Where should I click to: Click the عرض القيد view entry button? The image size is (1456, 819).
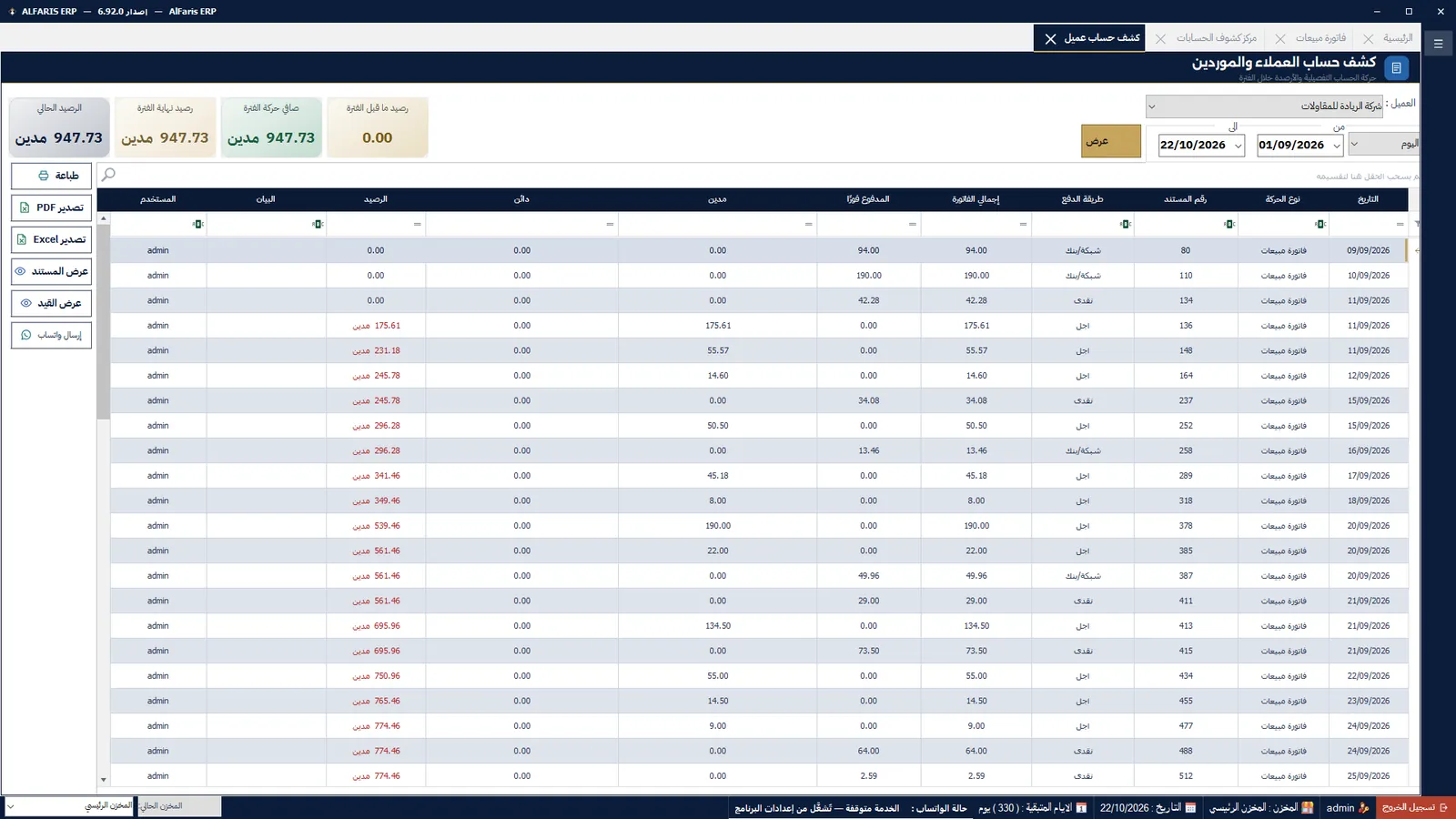click(x=52, y=303)
